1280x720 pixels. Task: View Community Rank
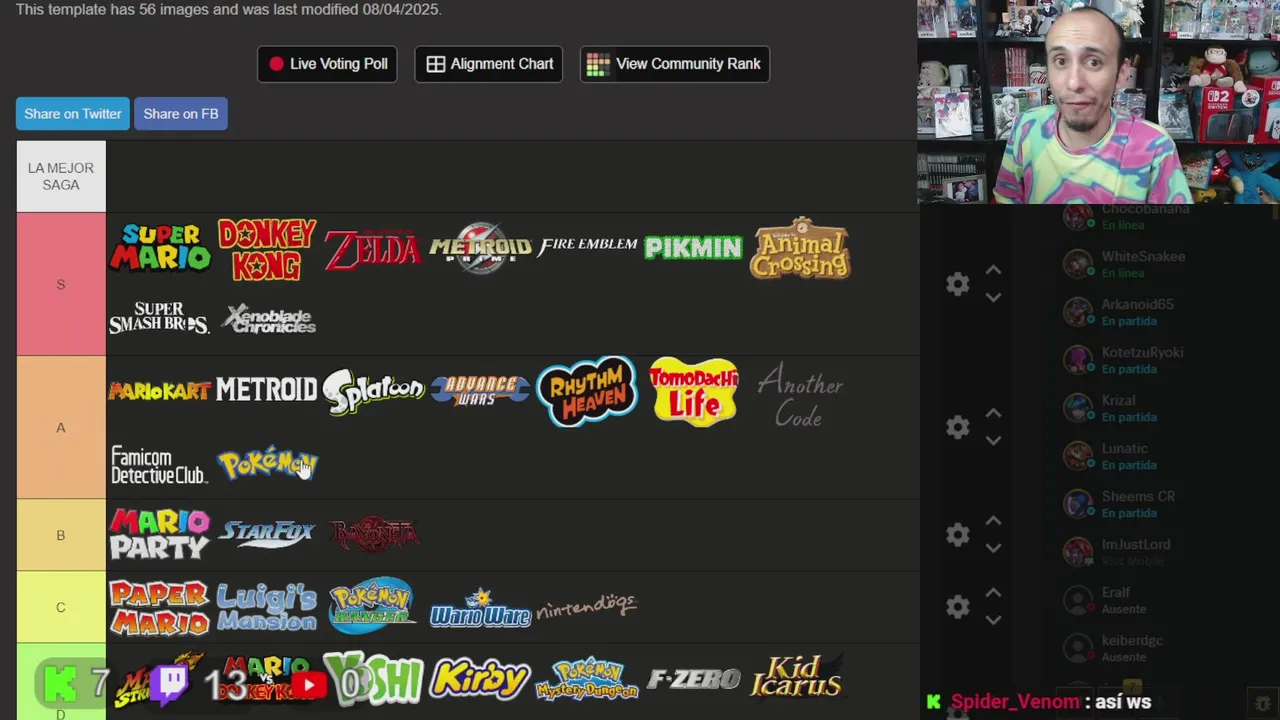coord(675,64)
